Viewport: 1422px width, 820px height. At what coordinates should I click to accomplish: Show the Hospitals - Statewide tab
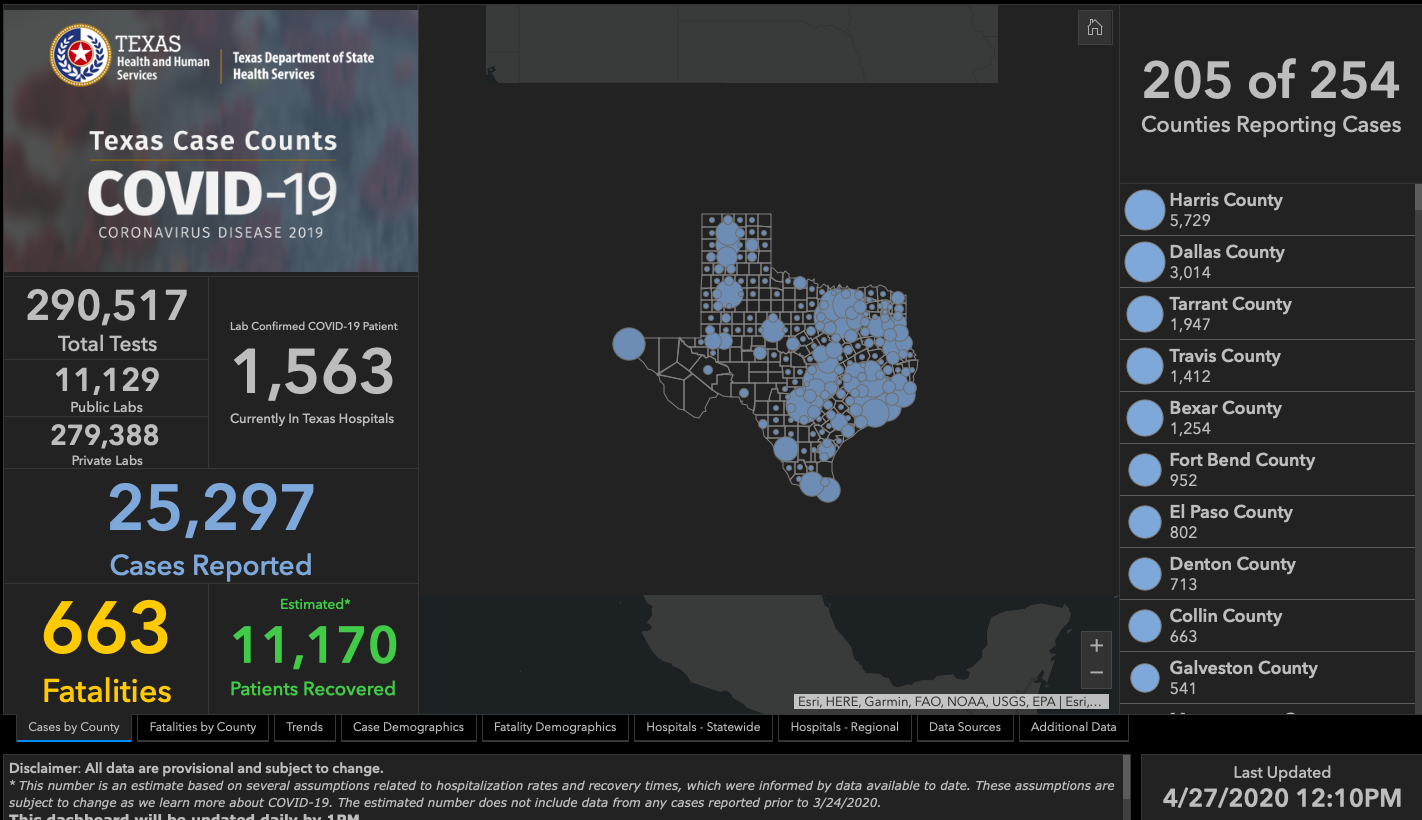[703, 727]
